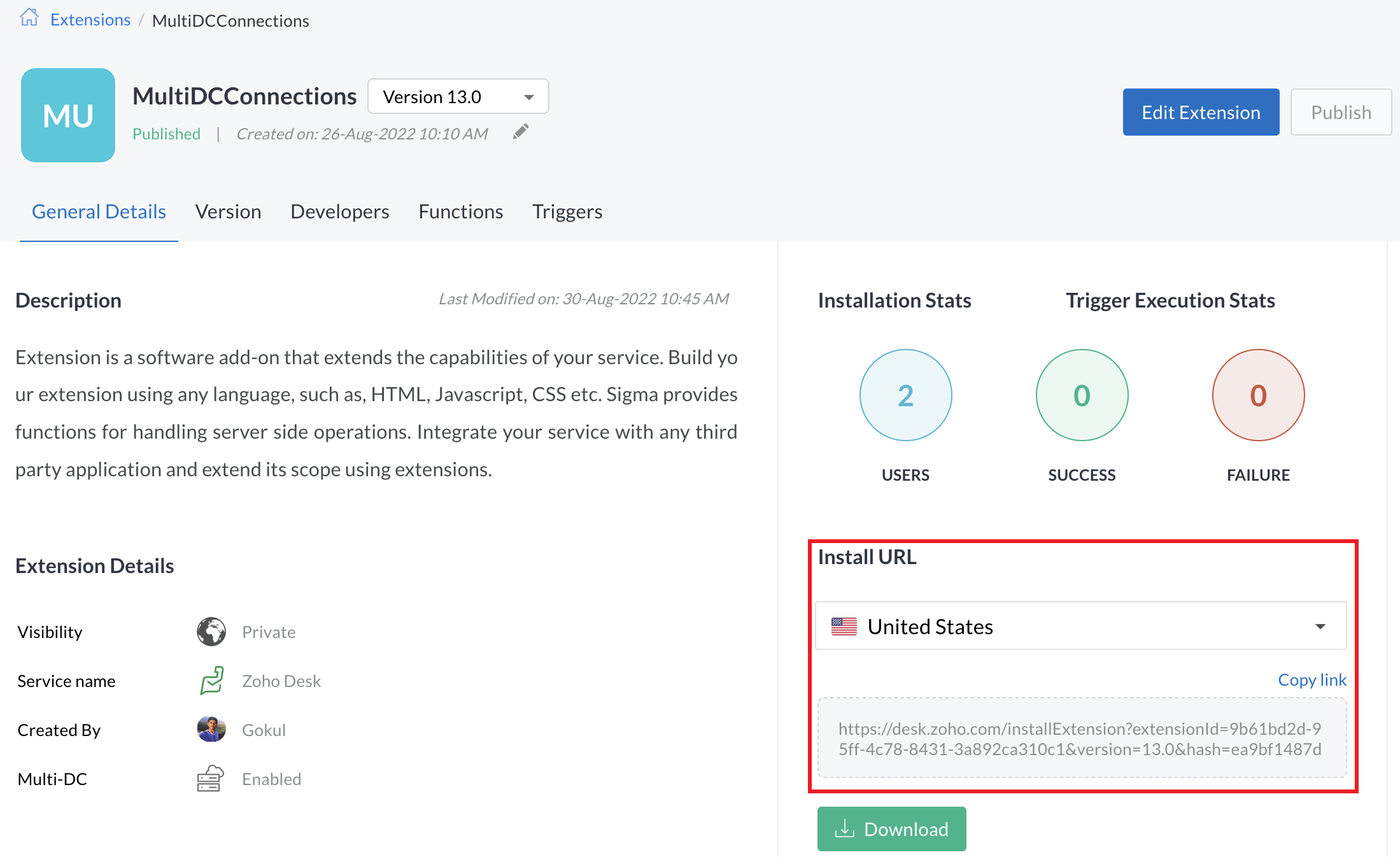Expand the United States country dropdown
The height and width of the screenshot is (857, 1400).
coord(1319,626)
